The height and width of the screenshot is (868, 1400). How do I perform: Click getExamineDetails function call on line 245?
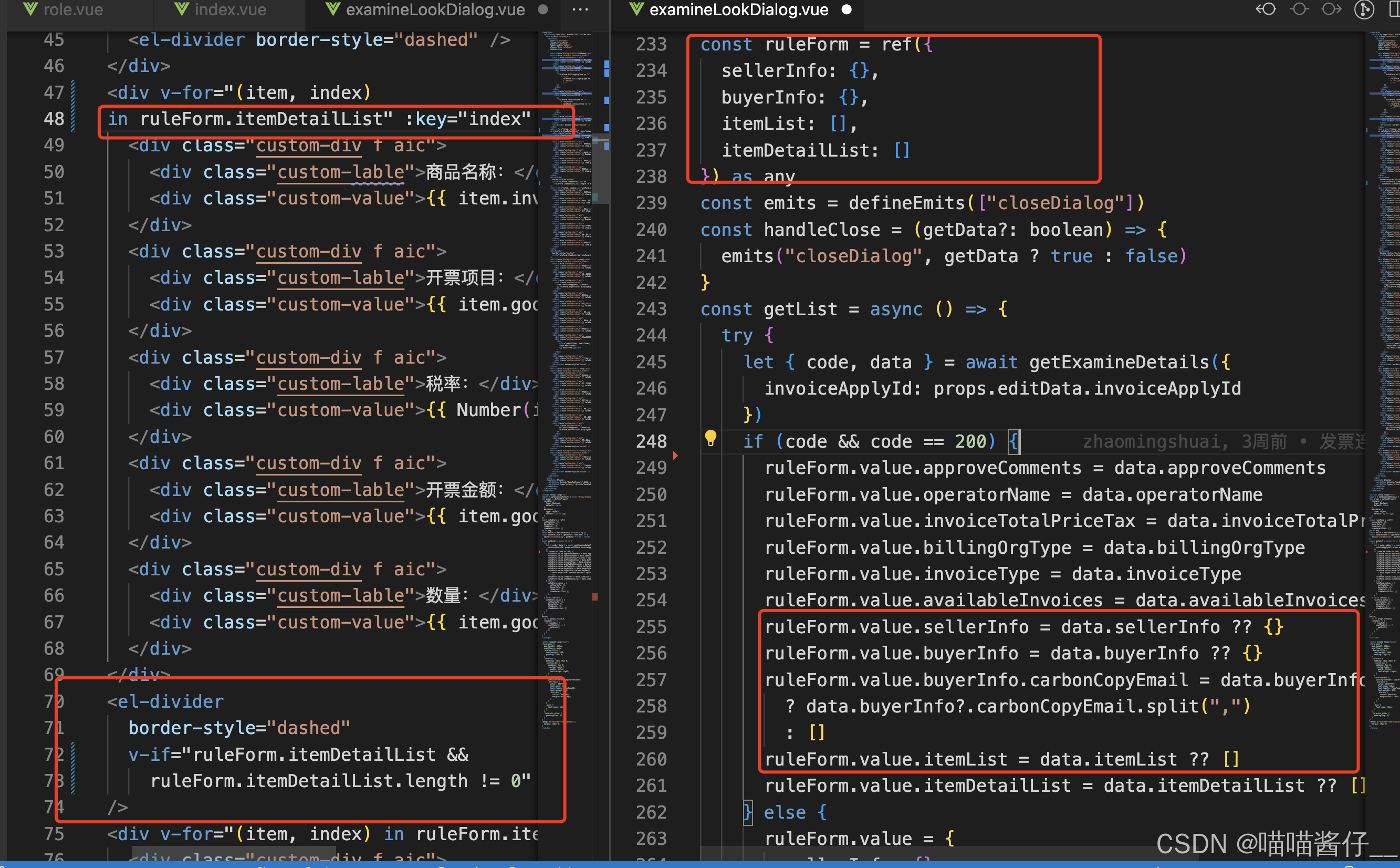(x=1119, y=362)
